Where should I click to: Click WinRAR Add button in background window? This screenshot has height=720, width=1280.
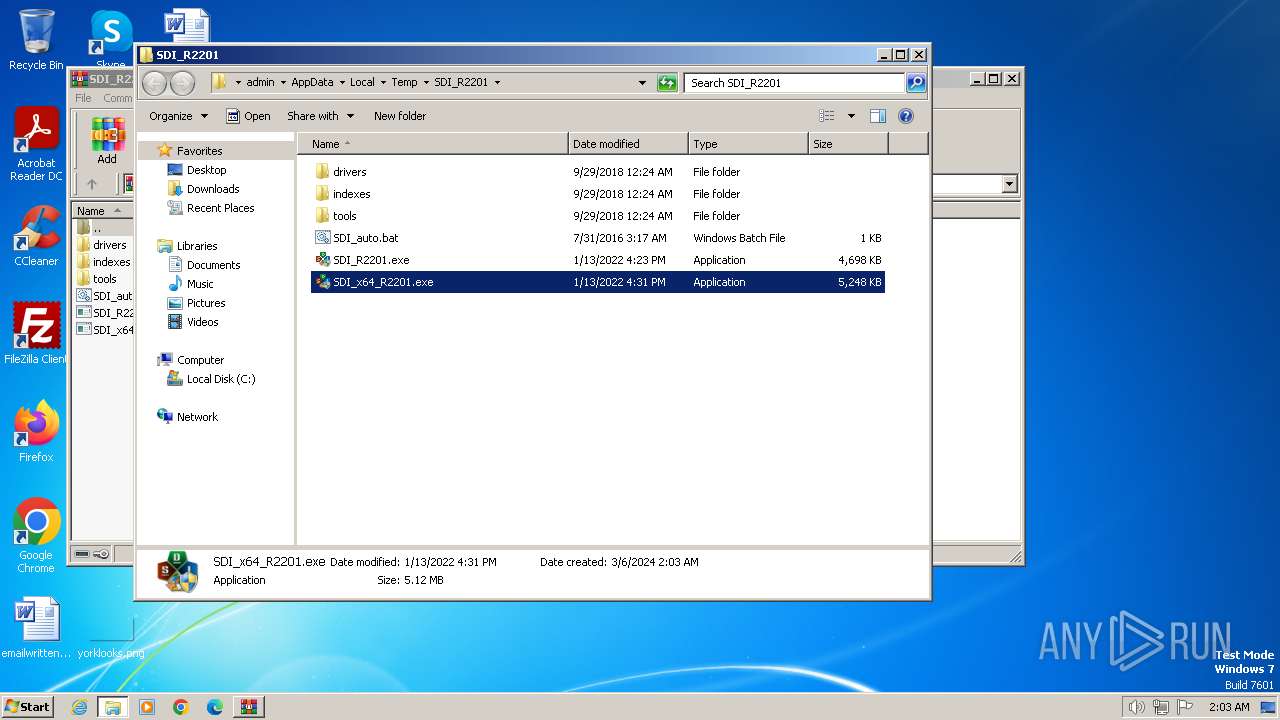(107, 140)
